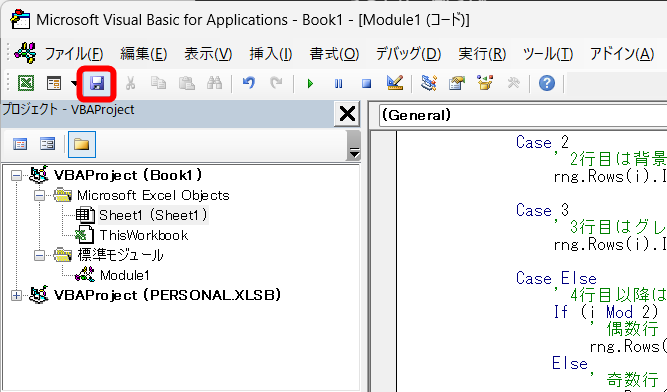This screenshot has width=667, height=392.
Task: Click the Case 2 code line
Action: [542, 142]
